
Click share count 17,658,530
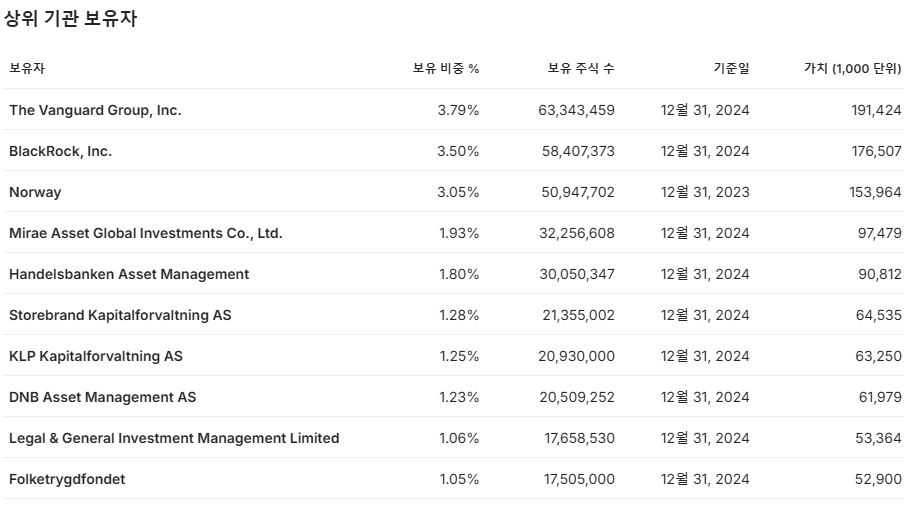(x=579, y=438)
